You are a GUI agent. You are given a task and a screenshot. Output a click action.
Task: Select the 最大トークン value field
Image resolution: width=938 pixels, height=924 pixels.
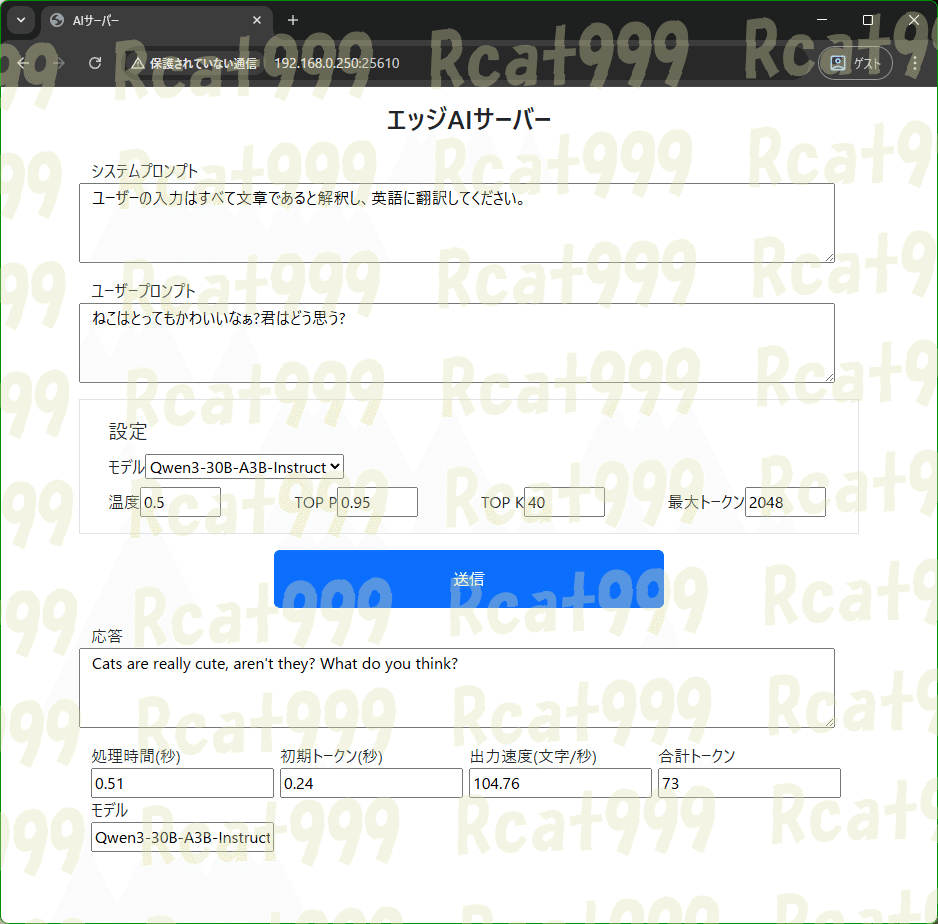tap(785, 502)
